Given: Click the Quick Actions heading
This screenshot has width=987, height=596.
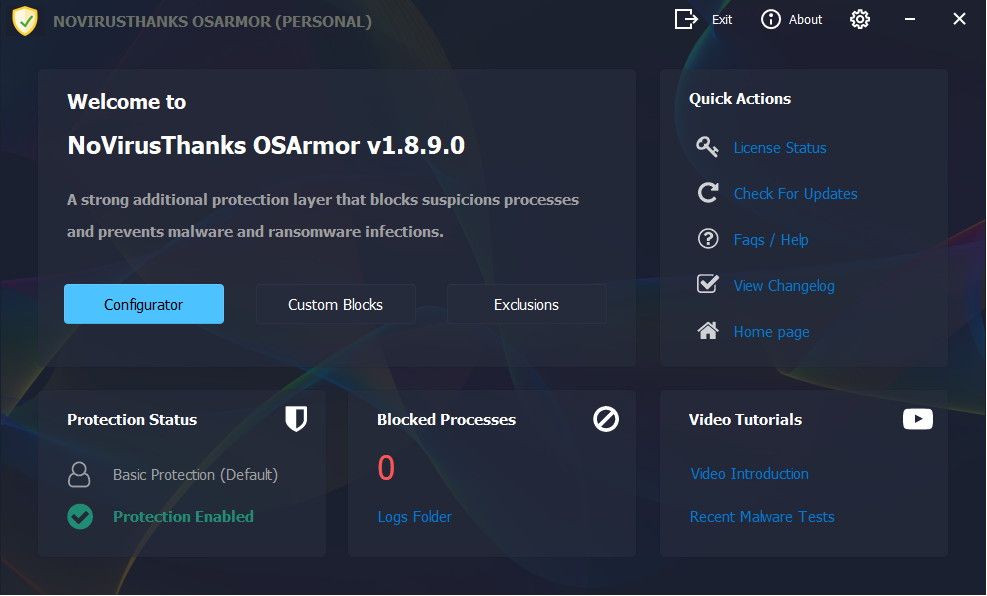Looking at the screenshot, I should click(x=740, y=99).
